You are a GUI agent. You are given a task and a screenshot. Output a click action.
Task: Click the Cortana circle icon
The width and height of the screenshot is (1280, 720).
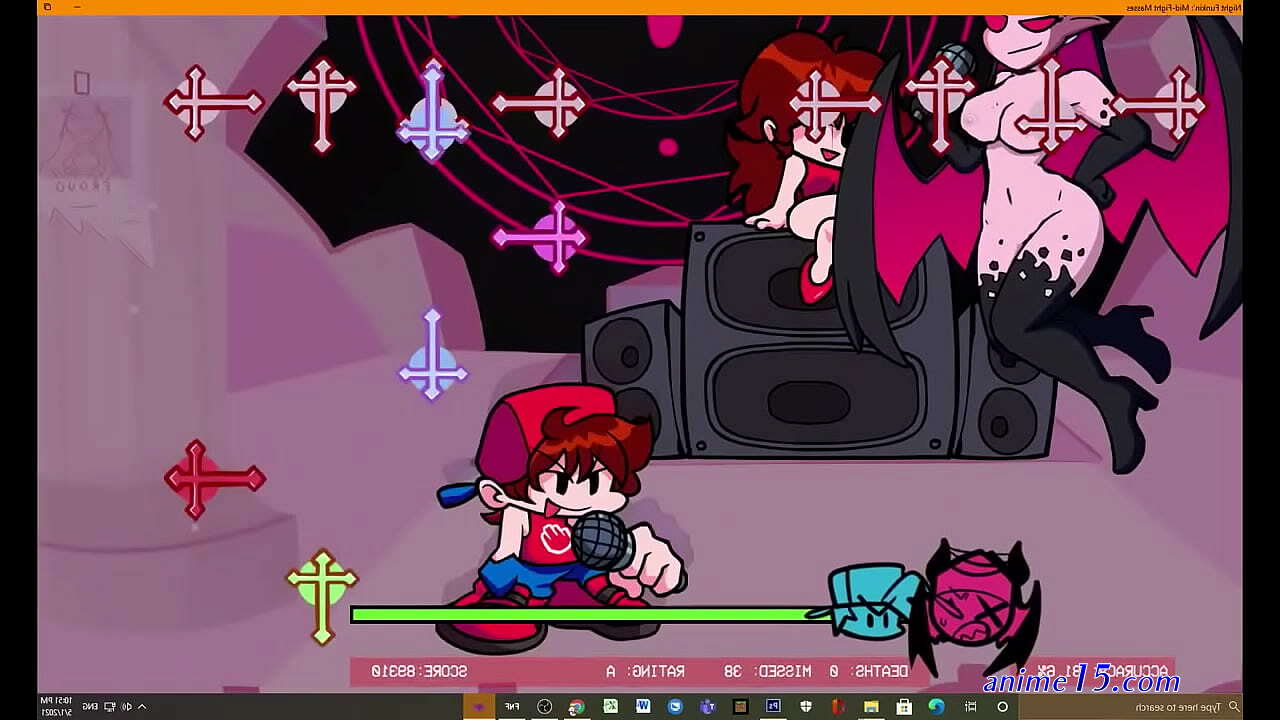(1001, 706)
